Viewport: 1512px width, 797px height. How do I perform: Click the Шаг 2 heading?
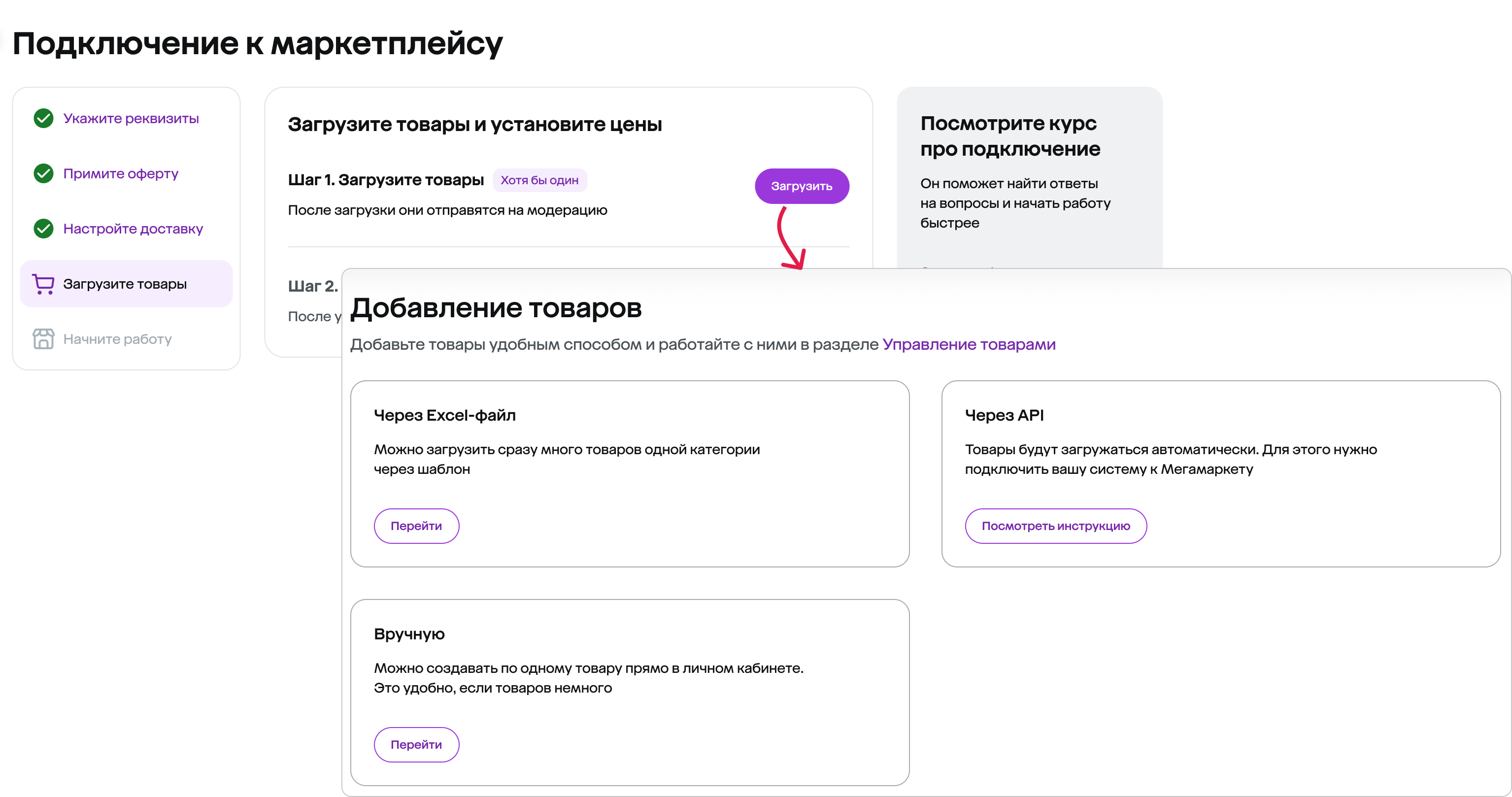(313, 286)
